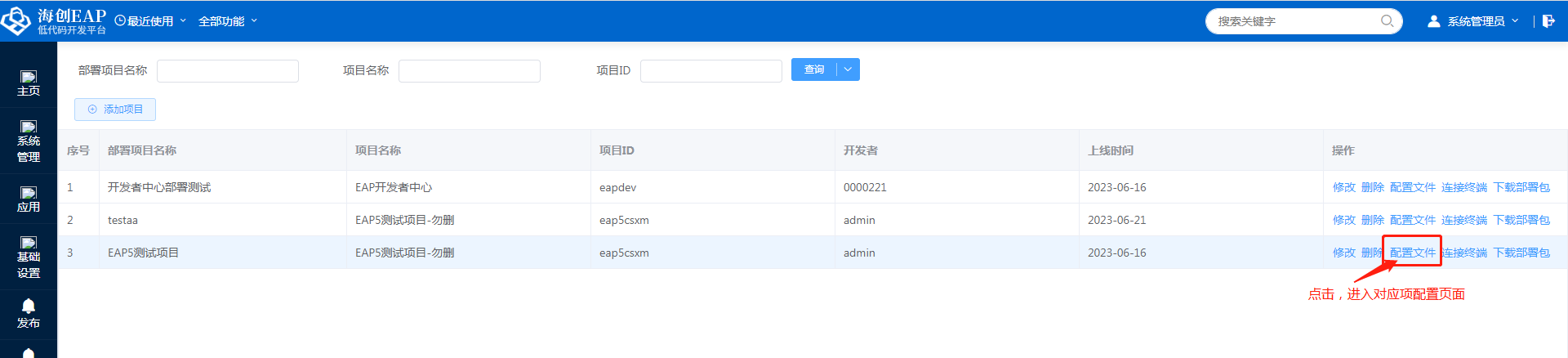
Task: Click the 海创EAP logo icon
Action: (16, 21)
